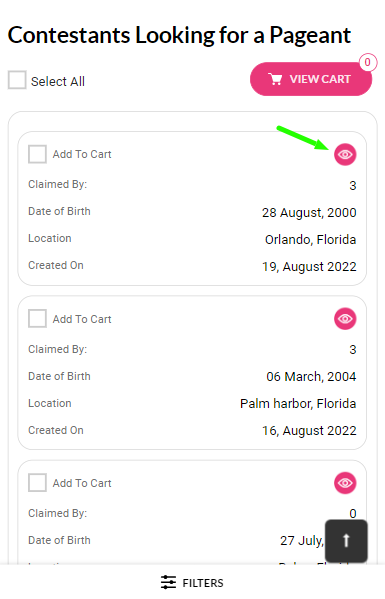Click the 16, August 2022 created date

coord(309,431)
